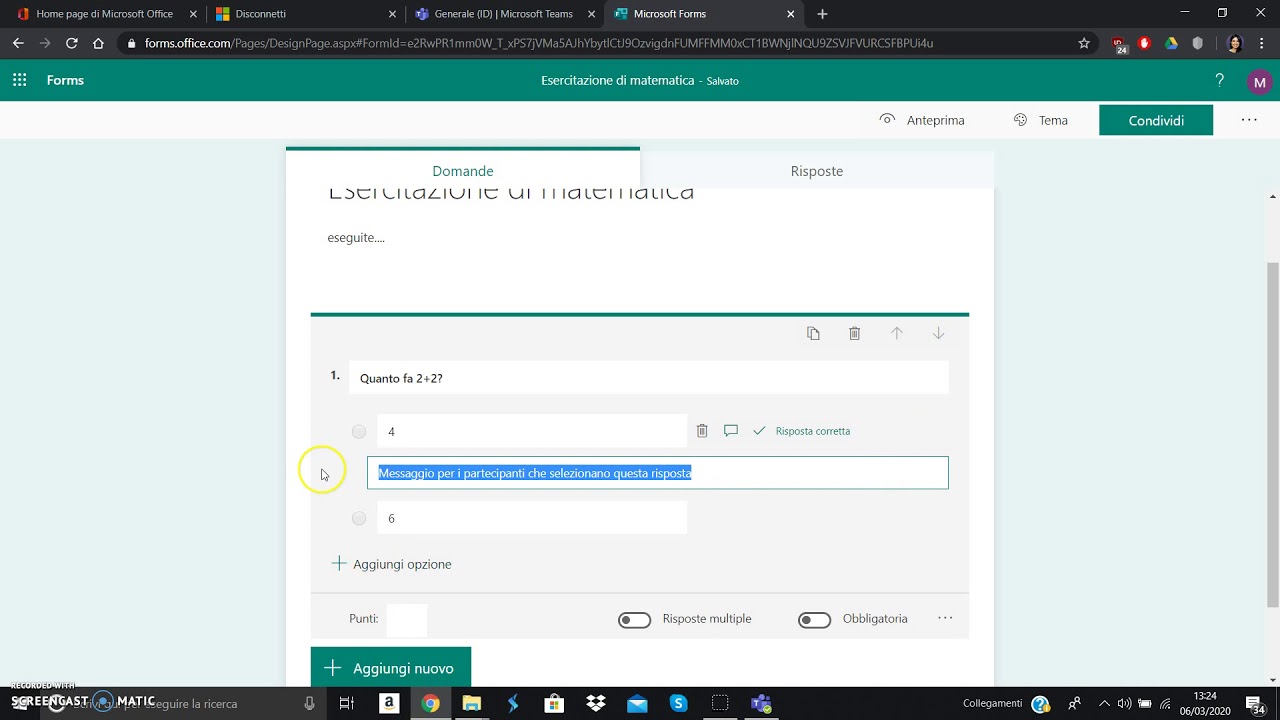Screen dimensions: 1280x720
Task: Click the address bar URL
Action: point(538,43)
